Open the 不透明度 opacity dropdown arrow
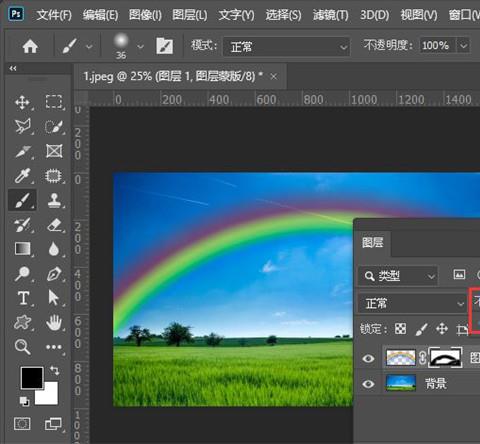This screenshot has height=444, width=480. tap(464, 45)
